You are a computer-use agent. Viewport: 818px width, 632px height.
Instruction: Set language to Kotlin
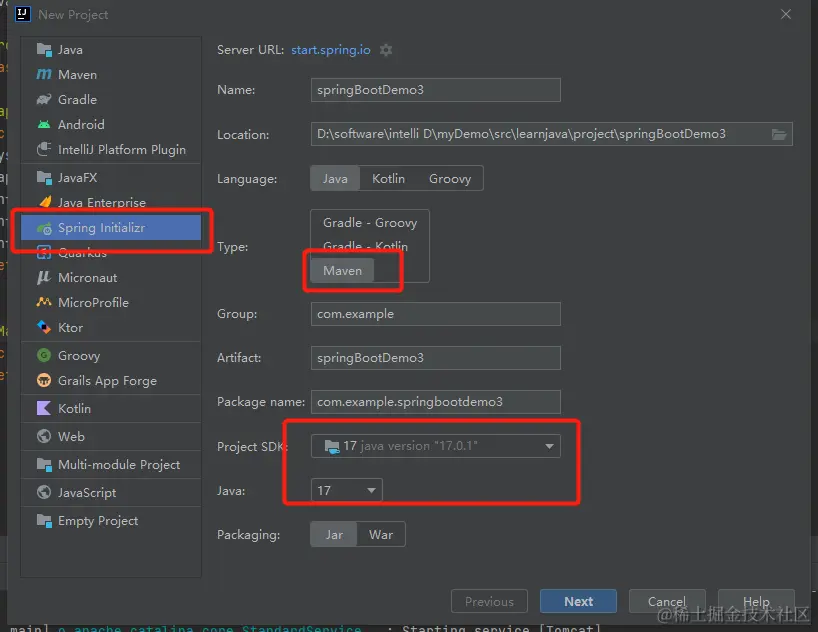tap(388, 178)
